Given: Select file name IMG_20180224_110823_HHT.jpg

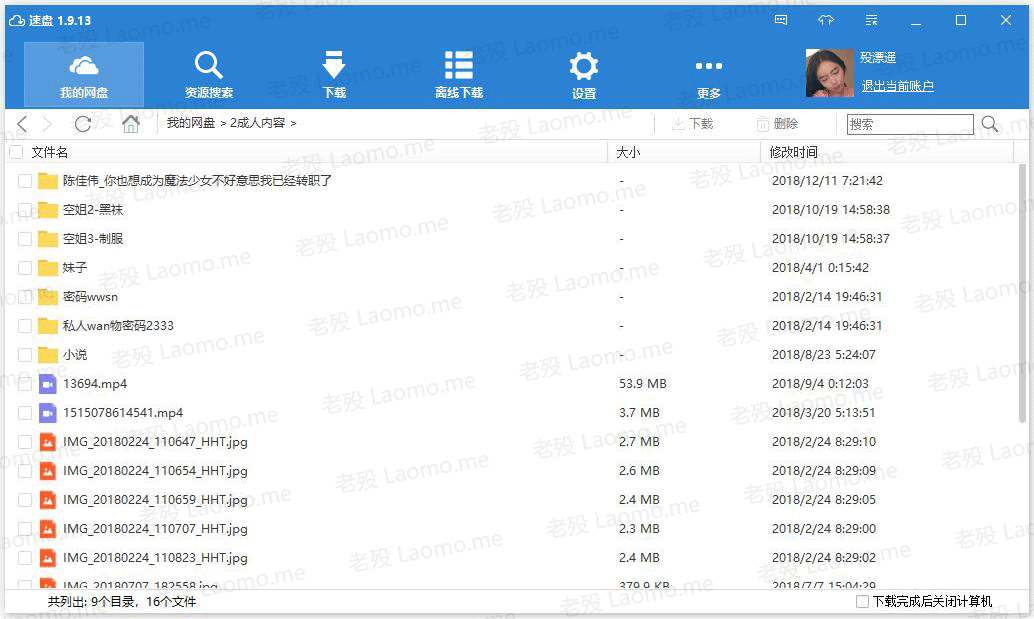Looking at the screenshot, I should [156, 558].
